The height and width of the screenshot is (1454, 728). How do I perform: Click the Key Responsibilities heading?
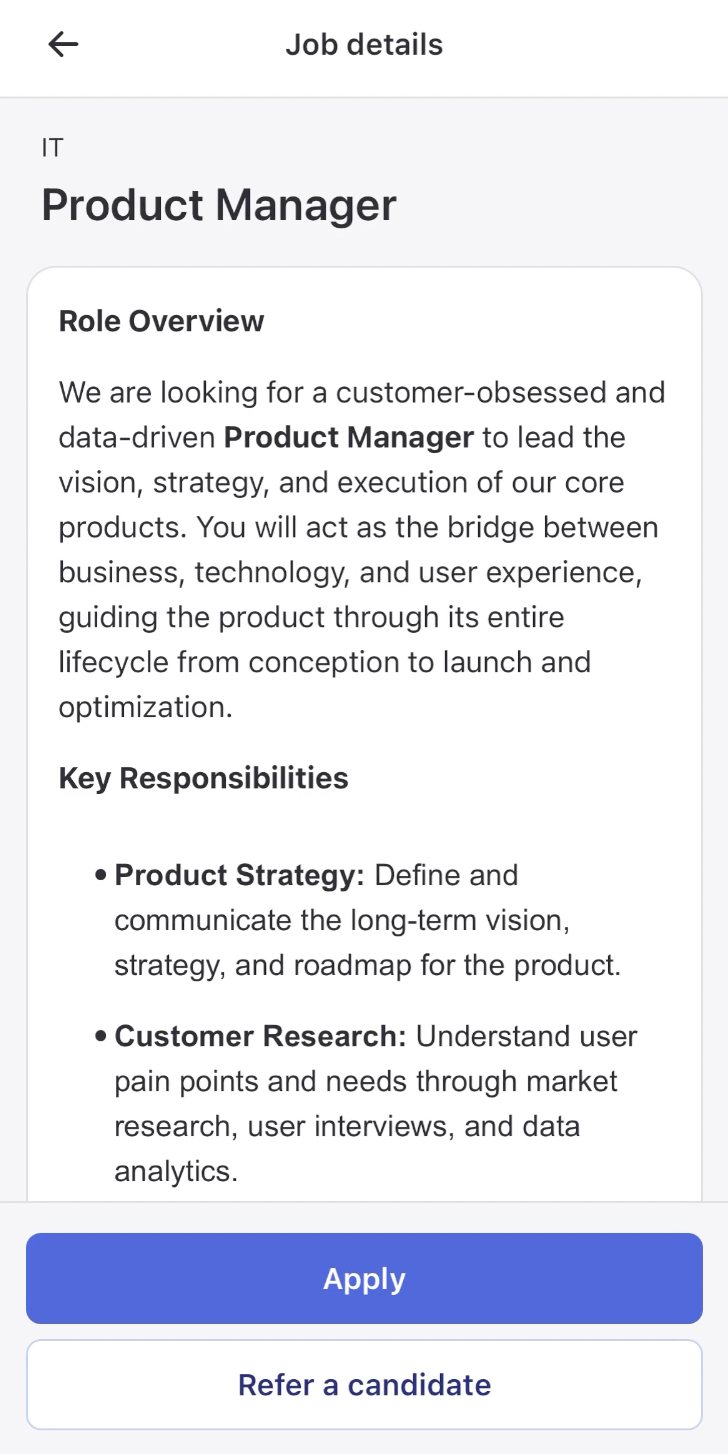[203, 778]
